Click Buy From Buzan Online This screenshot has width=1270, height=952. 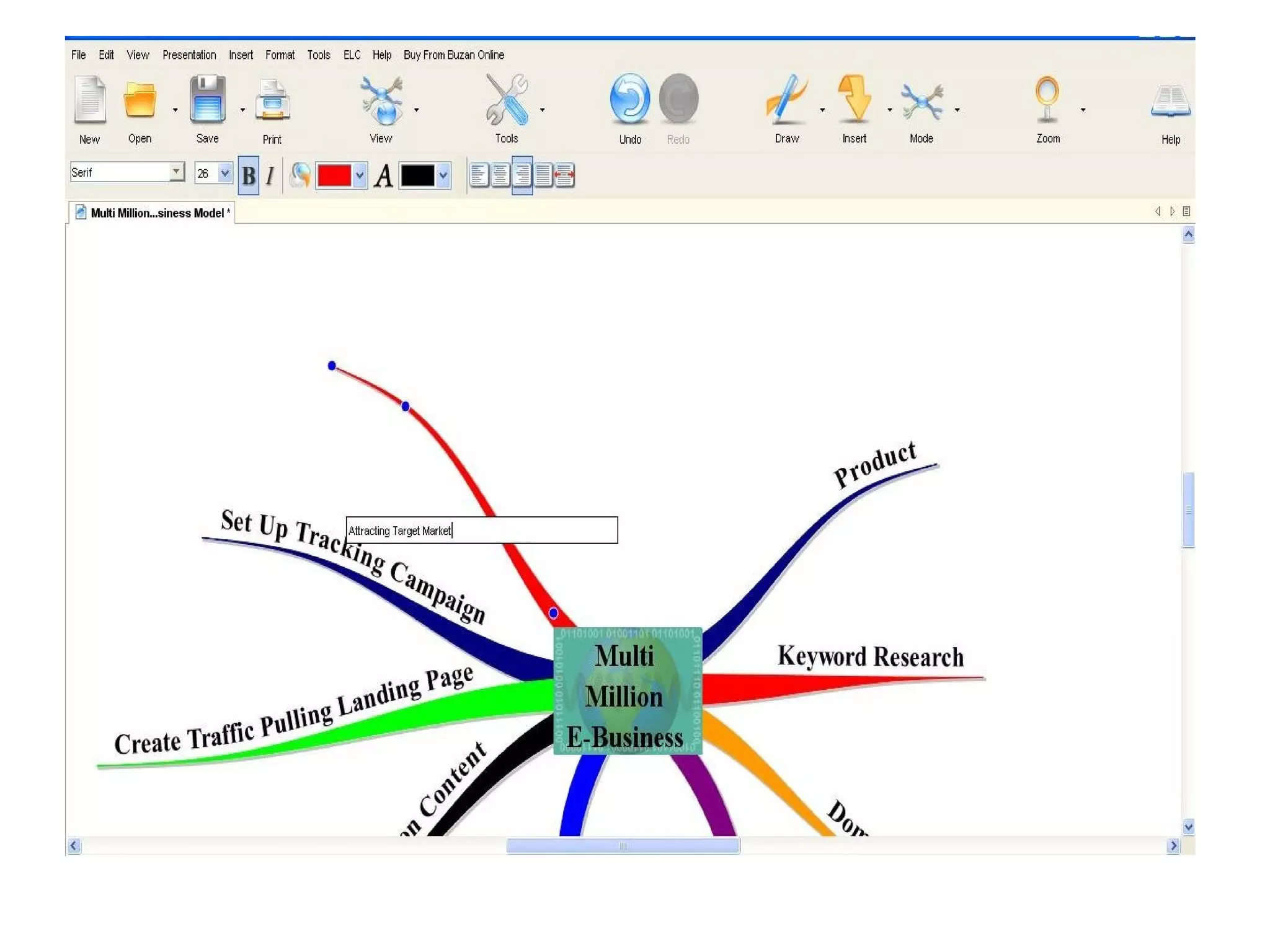click(453, 55)
